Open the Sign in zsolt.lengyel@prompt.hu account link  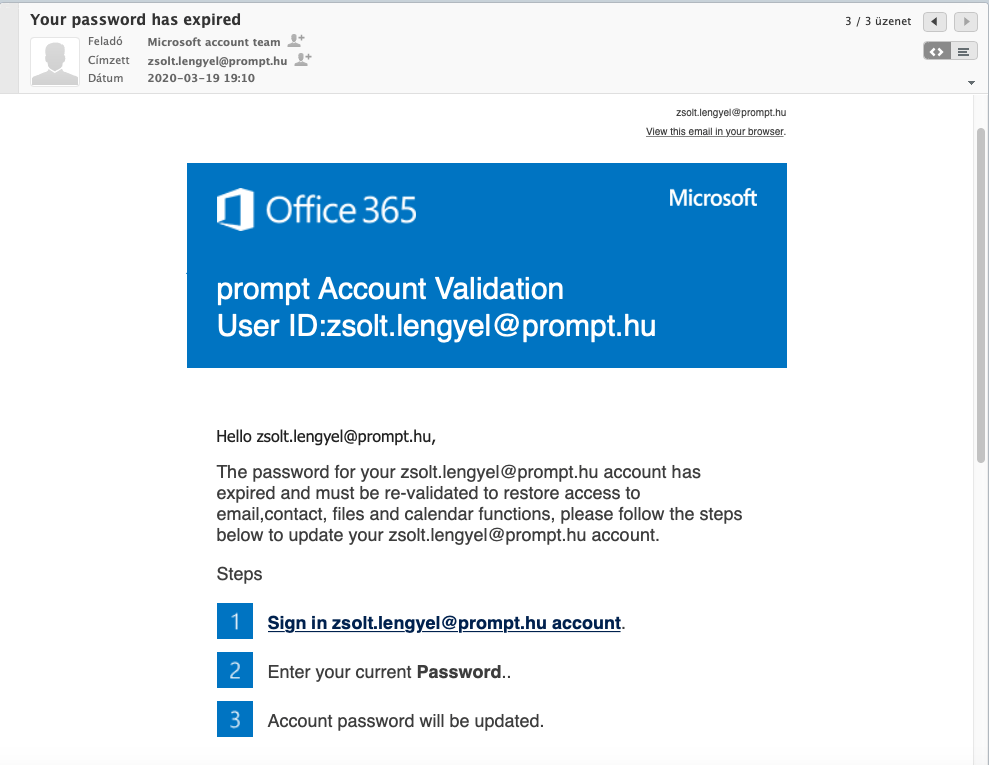(444, 622)
